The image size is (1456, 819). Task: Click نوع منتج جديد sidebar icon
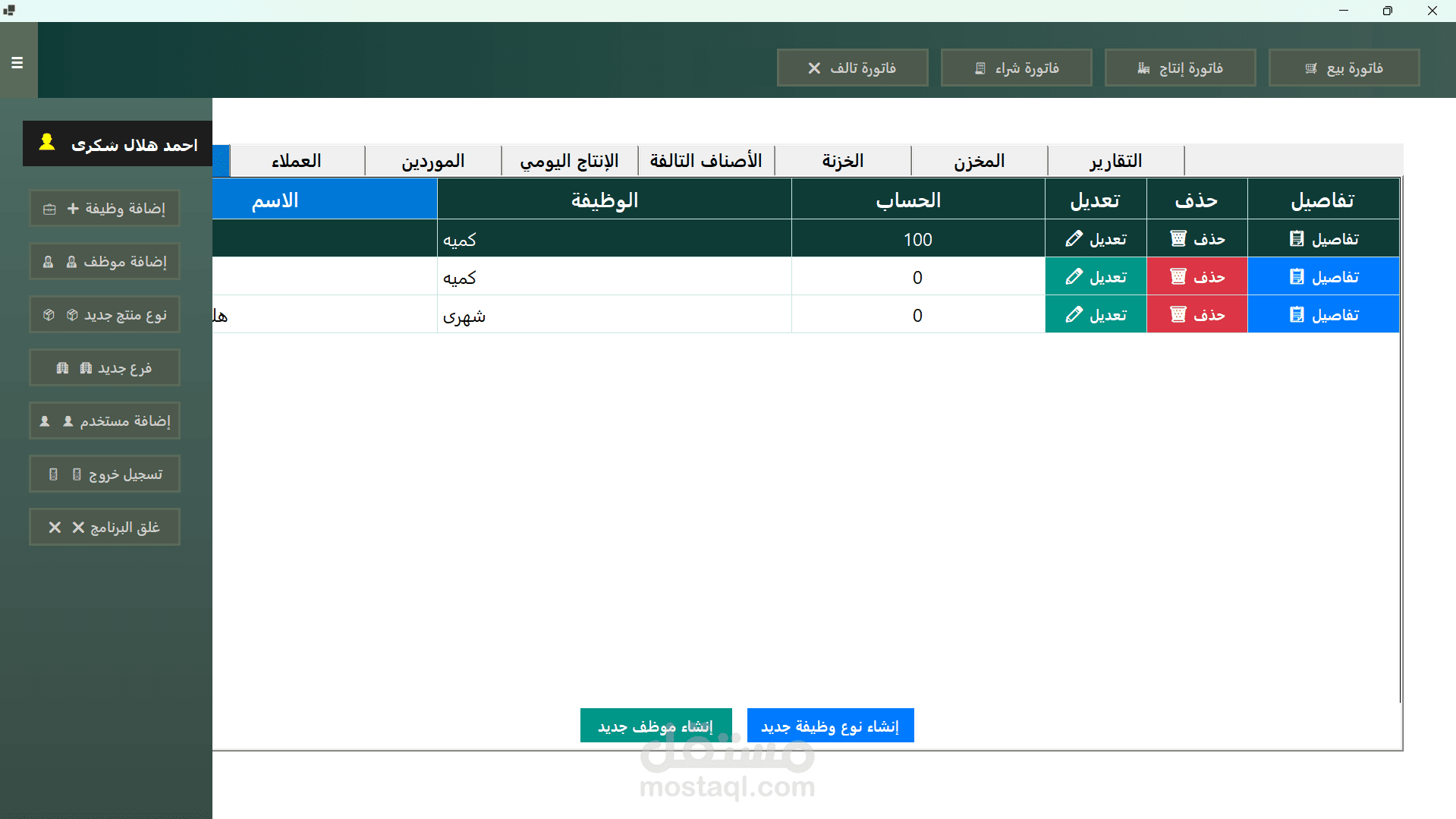click(104, 314)
